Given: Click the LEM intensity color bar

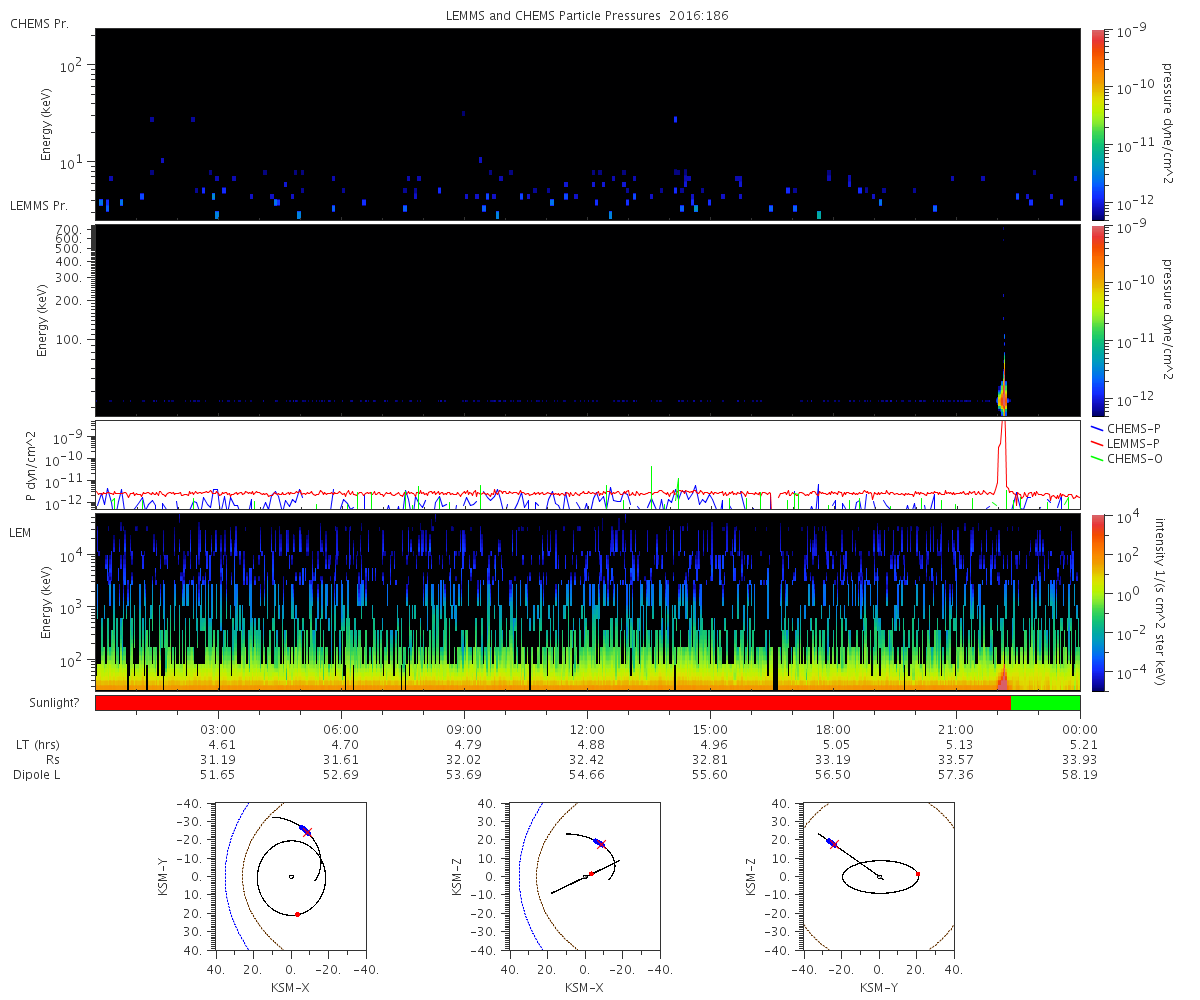Looking at the screenshot, I should tap(1097, 602).
